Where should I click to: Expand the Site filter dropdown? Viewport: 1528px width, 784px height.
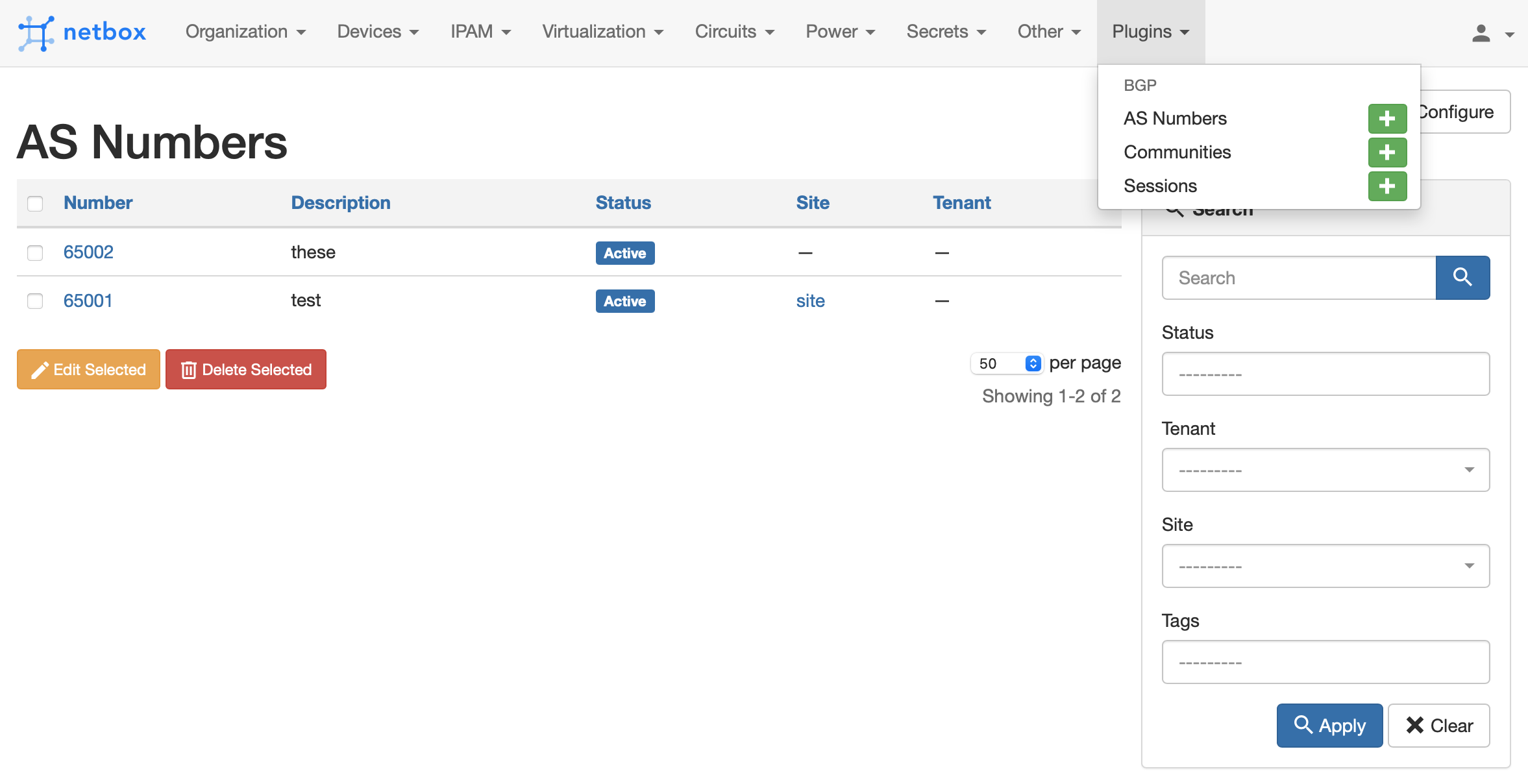pos(1325,566)
